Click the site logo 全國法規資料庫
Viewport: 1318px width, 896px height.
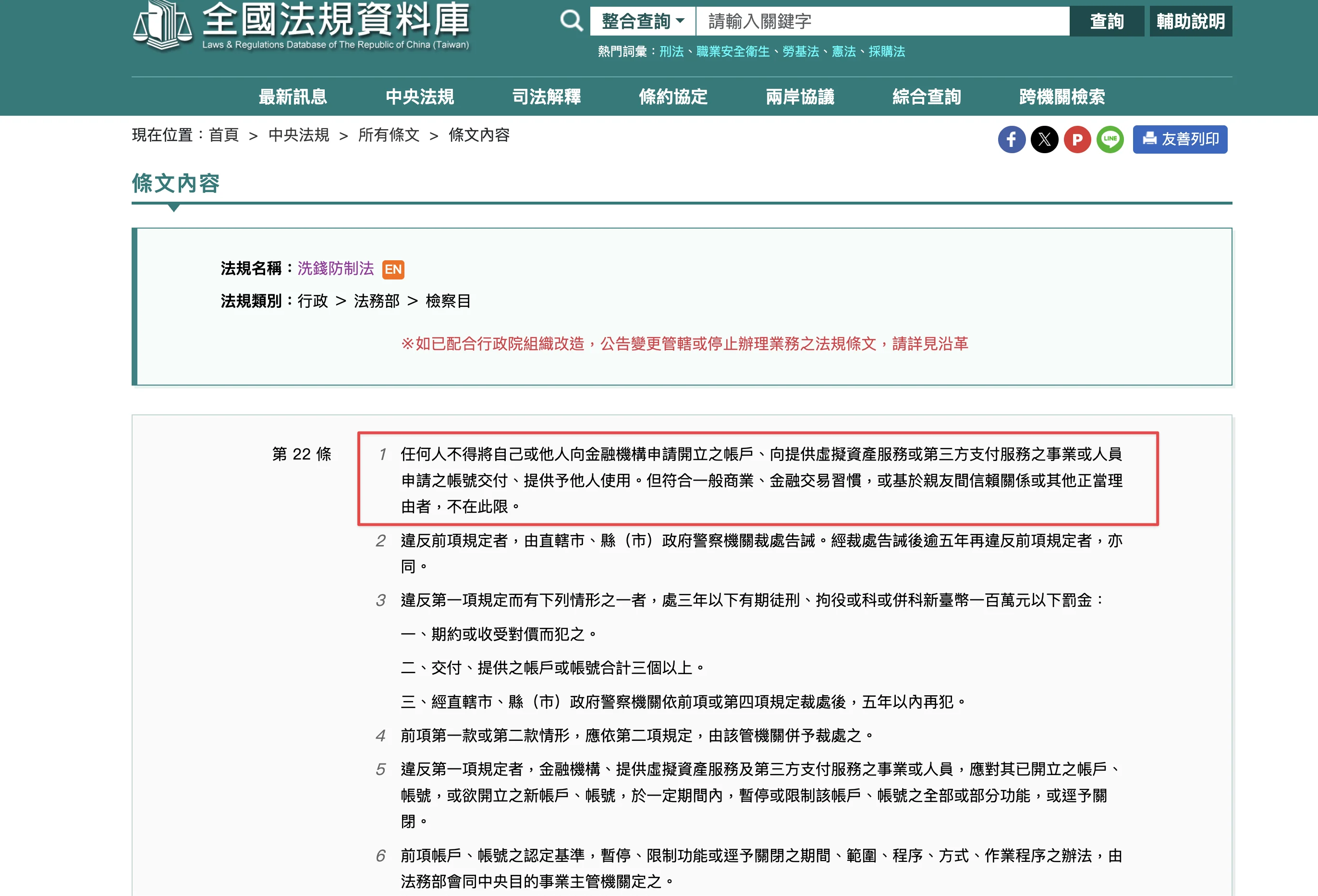pos(301,25)
